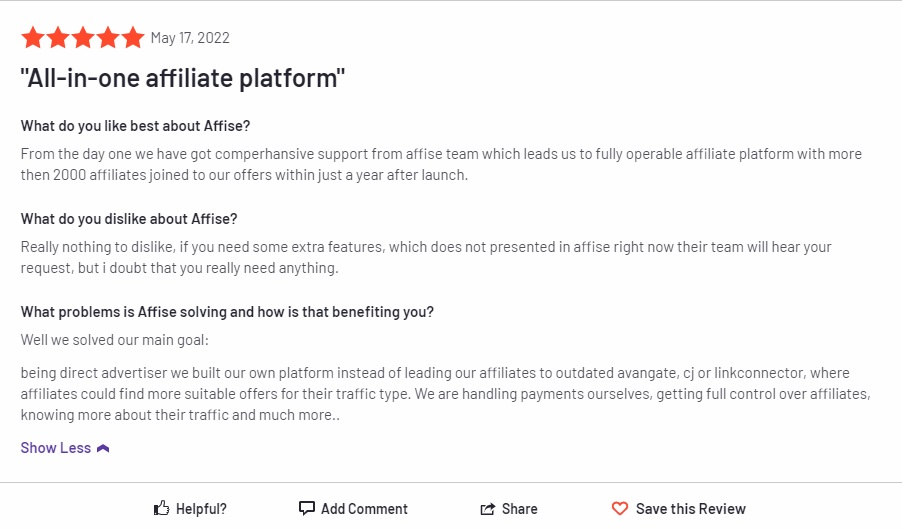Click the heart Save icon
The width and height of the screenshot is (902, 530).
click(x=620, y=509)
